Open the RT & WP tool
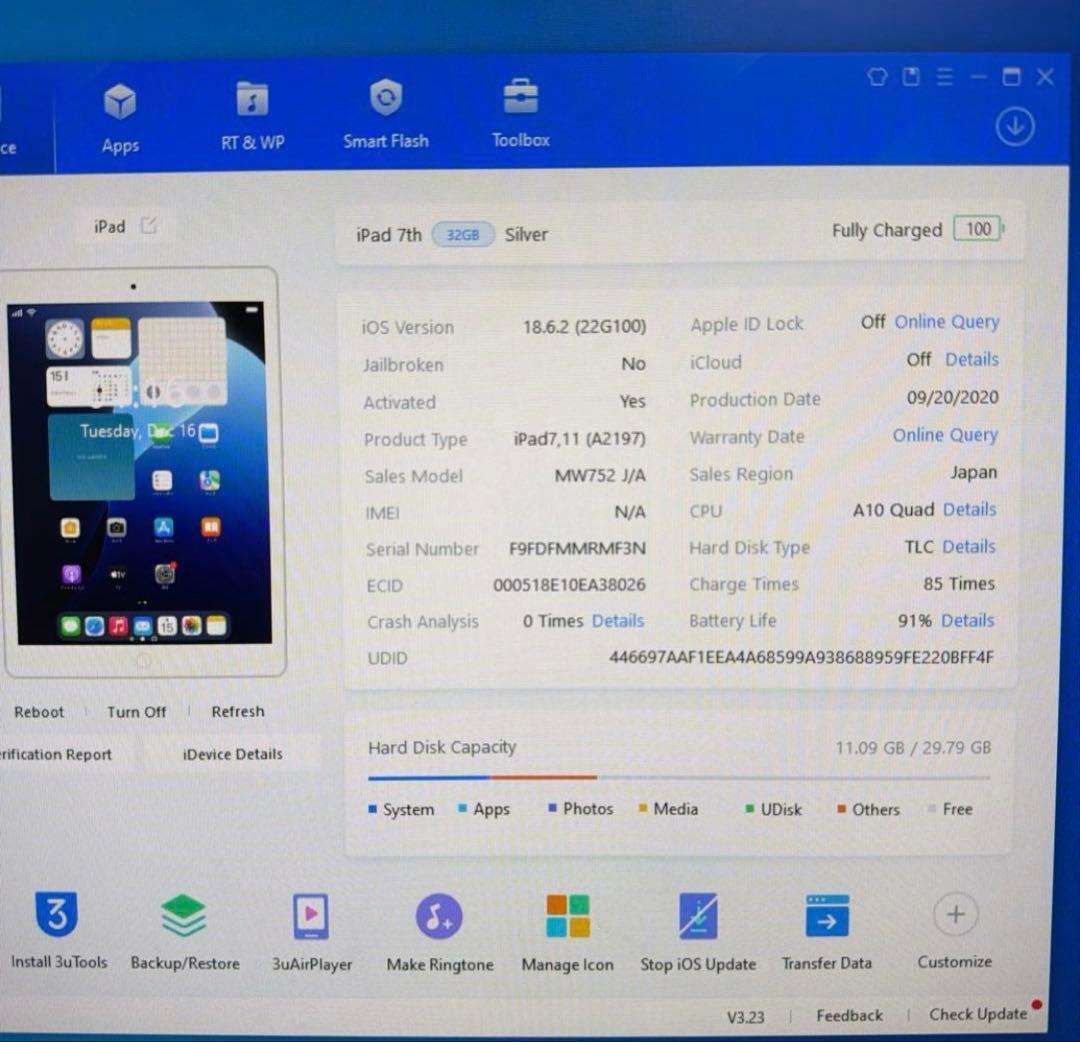This screenshot has height=1042, width=1080. point(252,115)
